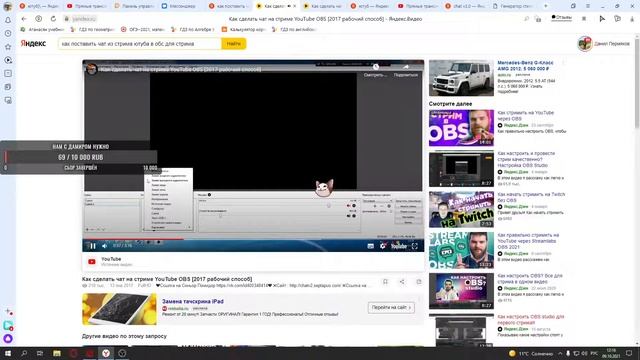Open ГДЗ по Алгебре bookmark
The width and height of the screenshot is (640, 360).
coord(193,29)
